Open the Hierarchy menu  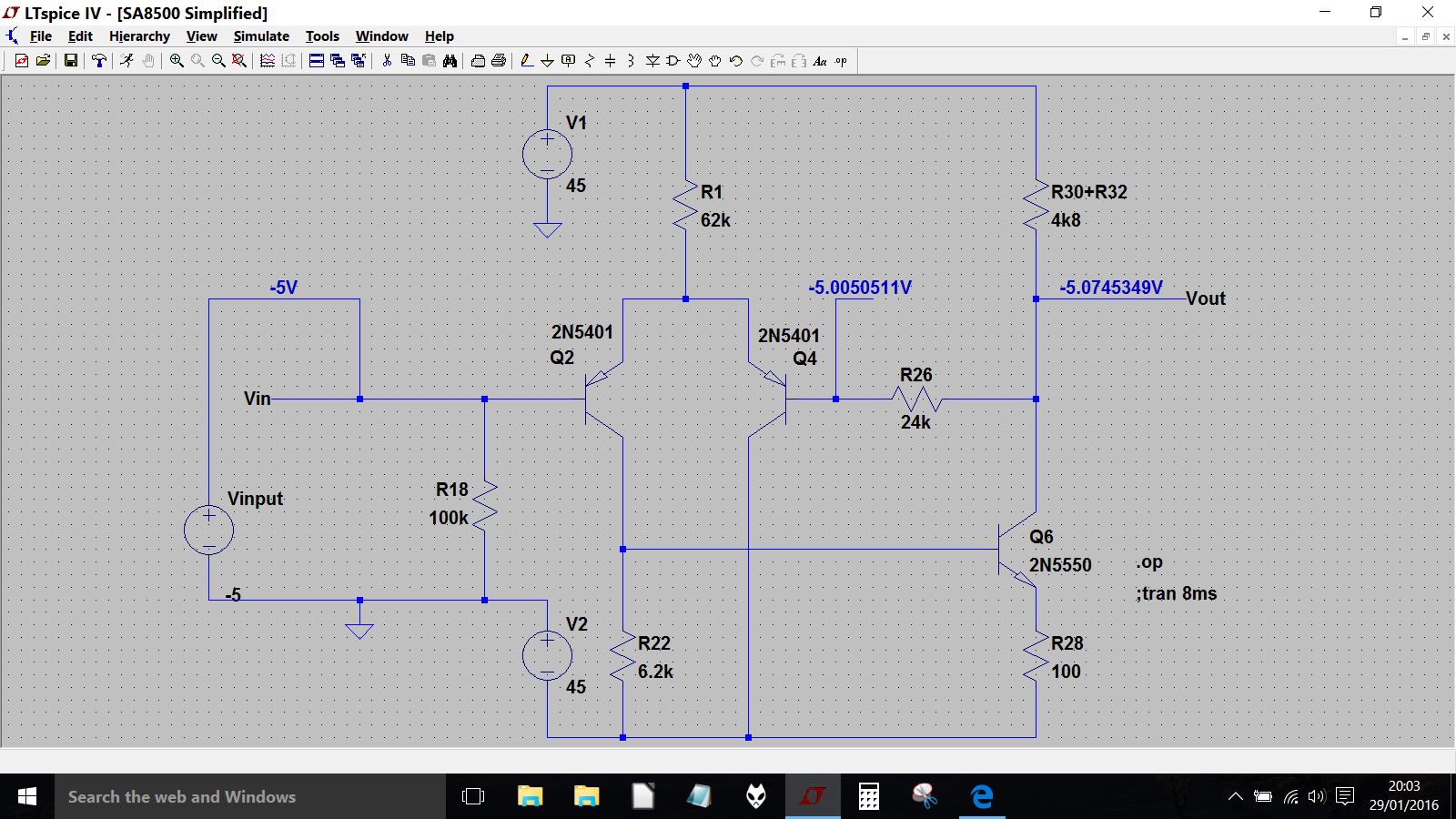pyautogui.click(x=139, y=36)
